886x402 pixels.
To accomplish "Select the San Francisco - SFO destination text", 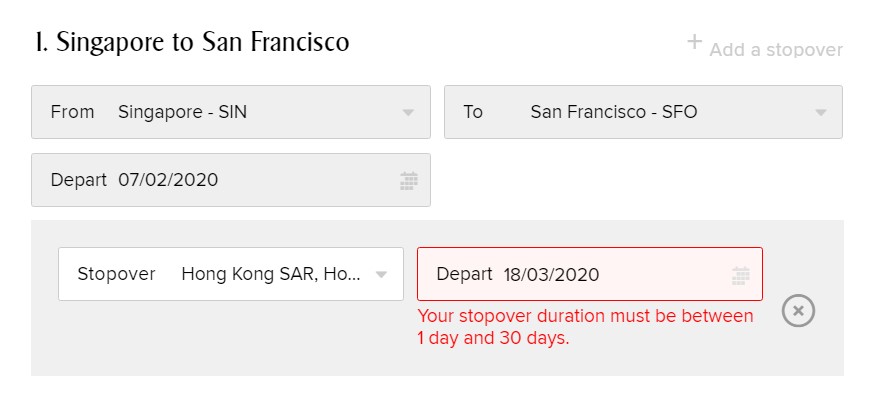I will (x=614, y=112).
